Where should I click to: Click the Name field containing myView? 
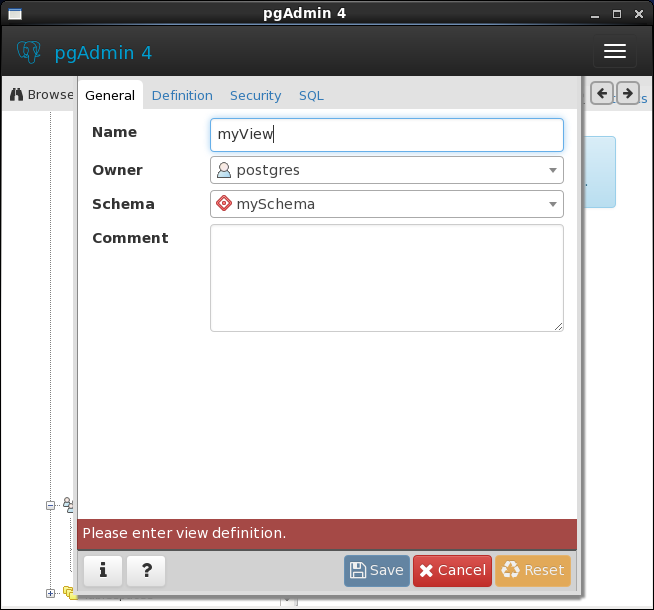pyautogui.click(x=387, y=135)
